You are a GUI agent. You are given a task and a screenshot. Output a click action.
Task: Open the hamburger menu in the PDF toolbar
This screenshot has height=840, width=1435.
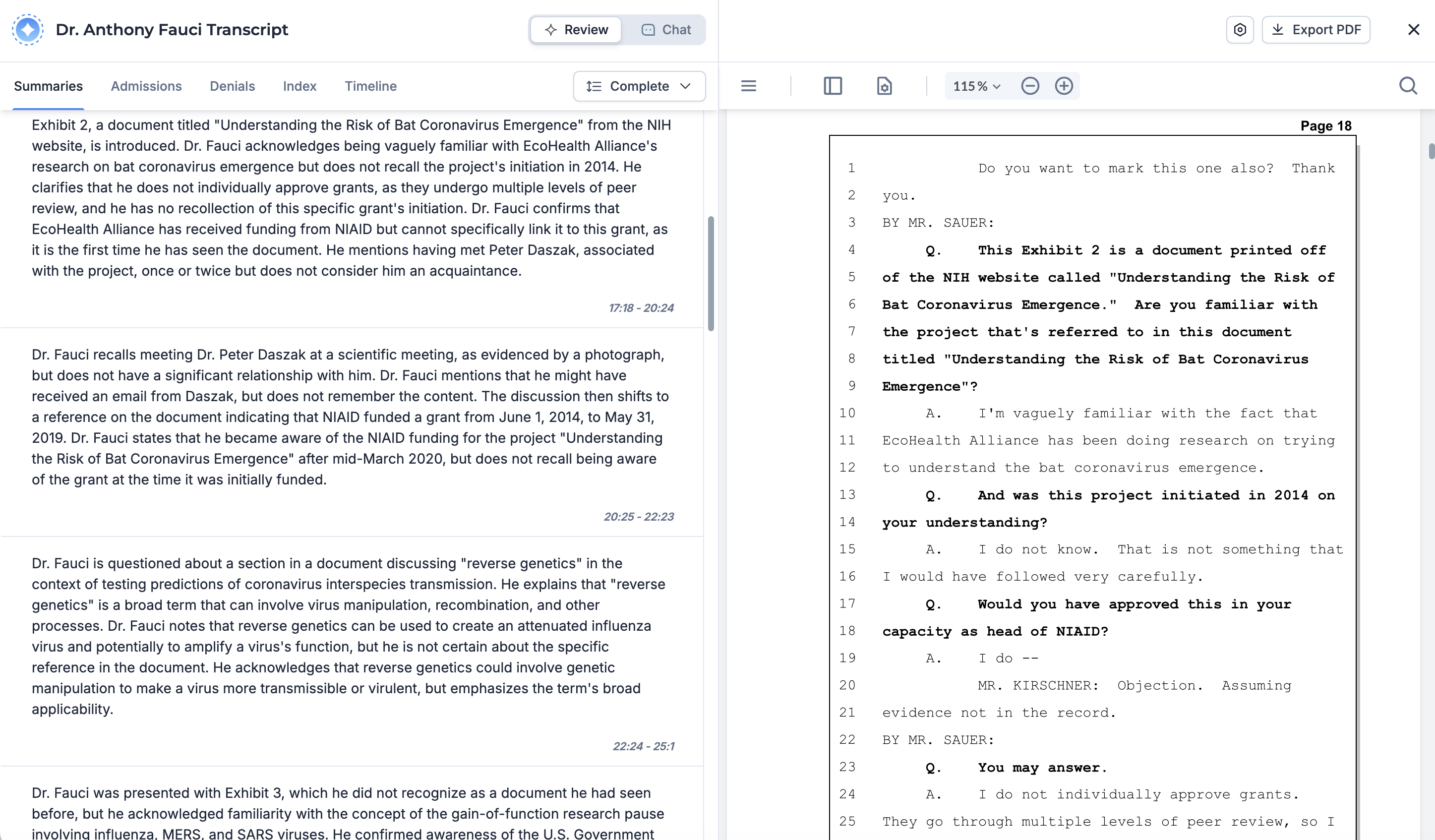click(x=748, y=86)
